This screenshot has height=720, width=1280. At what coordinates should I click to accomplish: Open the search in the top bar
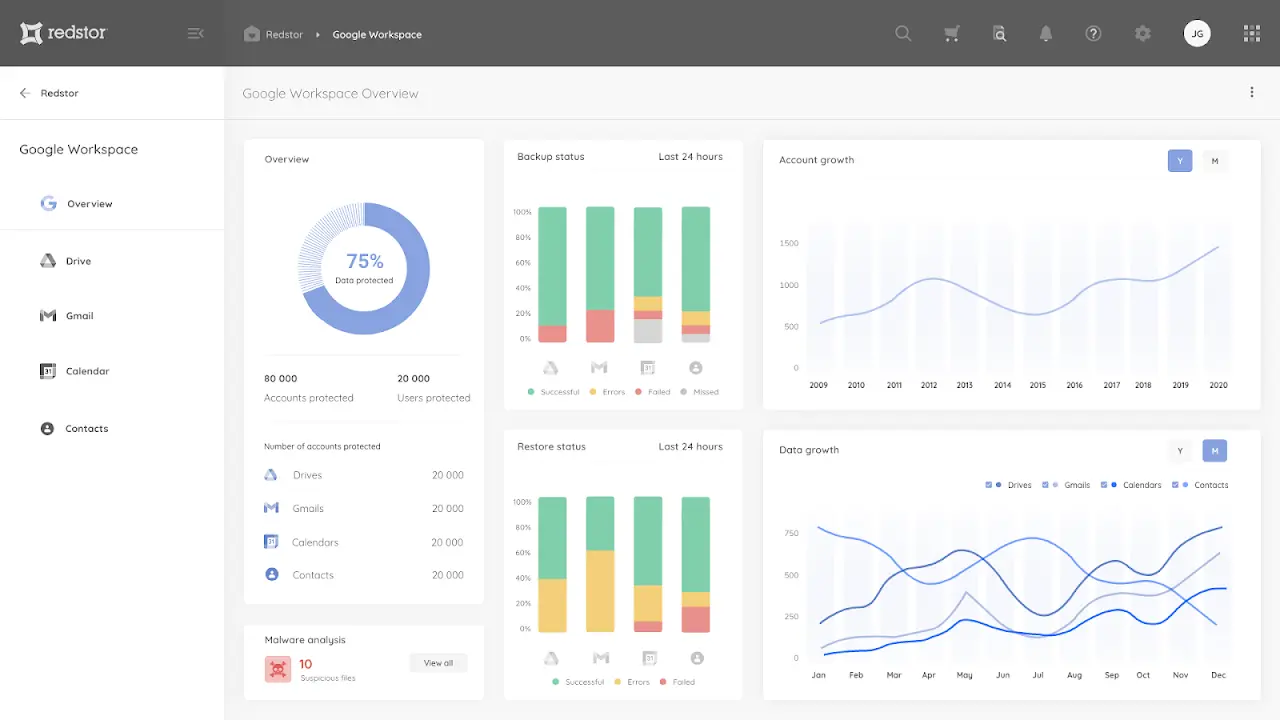903,34
